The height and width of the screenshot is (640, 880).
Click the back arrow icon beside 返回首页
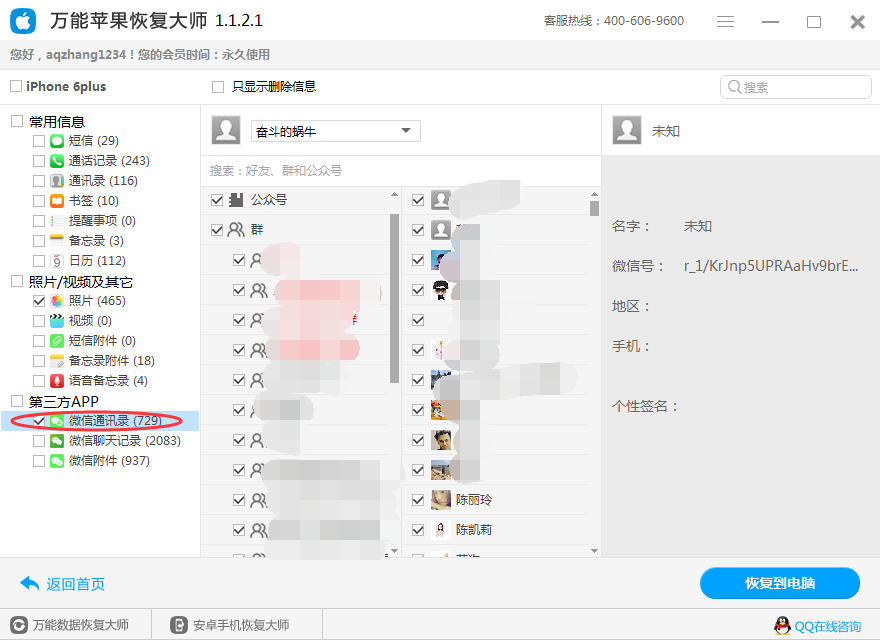29,584
